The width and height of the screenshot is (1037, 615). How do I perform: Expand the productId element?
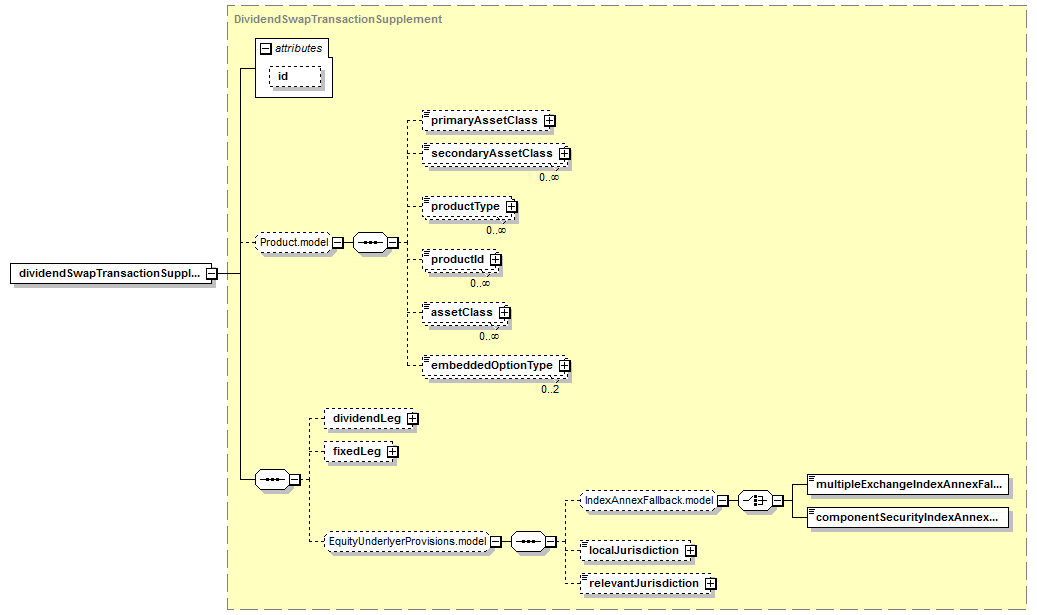495,260
